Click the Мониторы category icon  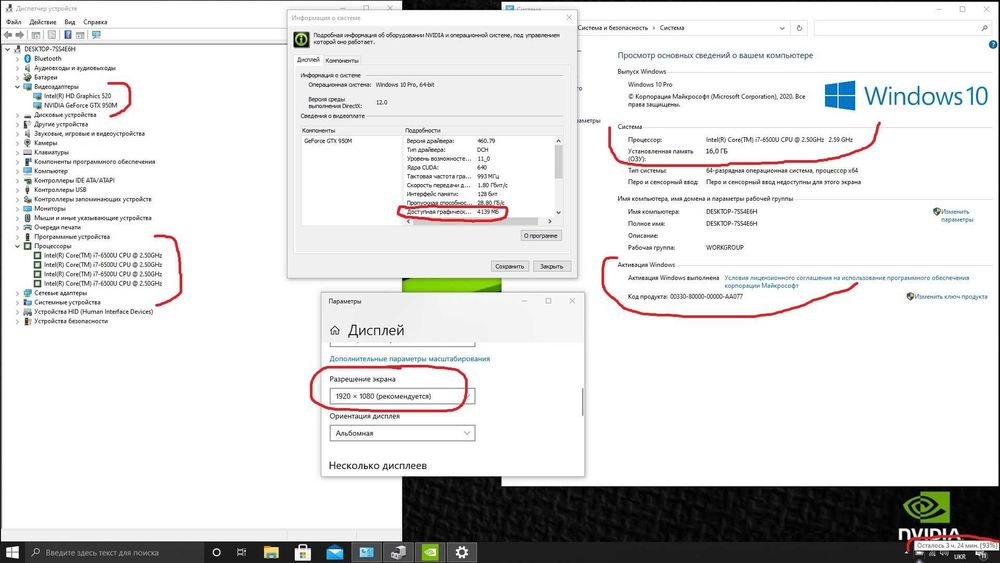(x=27, y=208)
